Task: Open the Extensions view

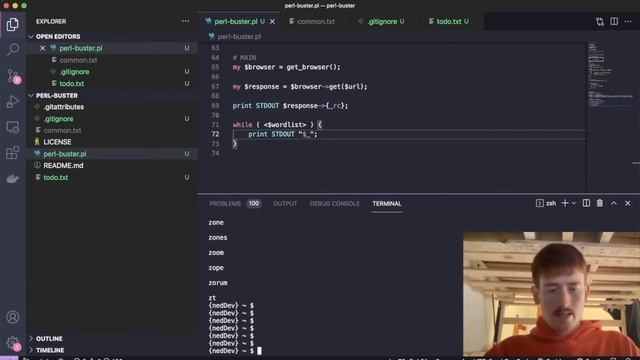Action: pyautogui.click(x=13, y=153)
